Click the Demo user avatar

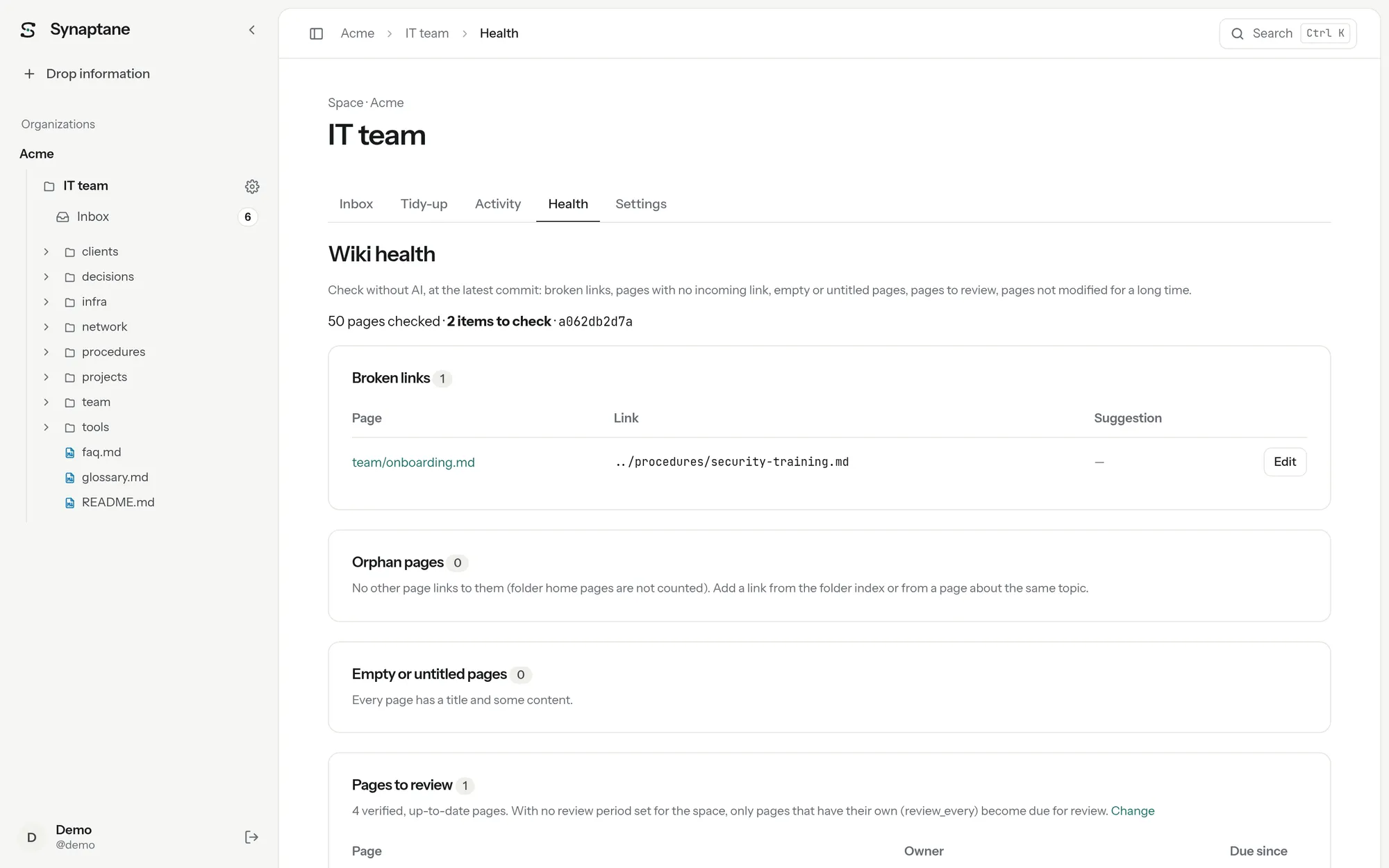(x=32, y=837)
